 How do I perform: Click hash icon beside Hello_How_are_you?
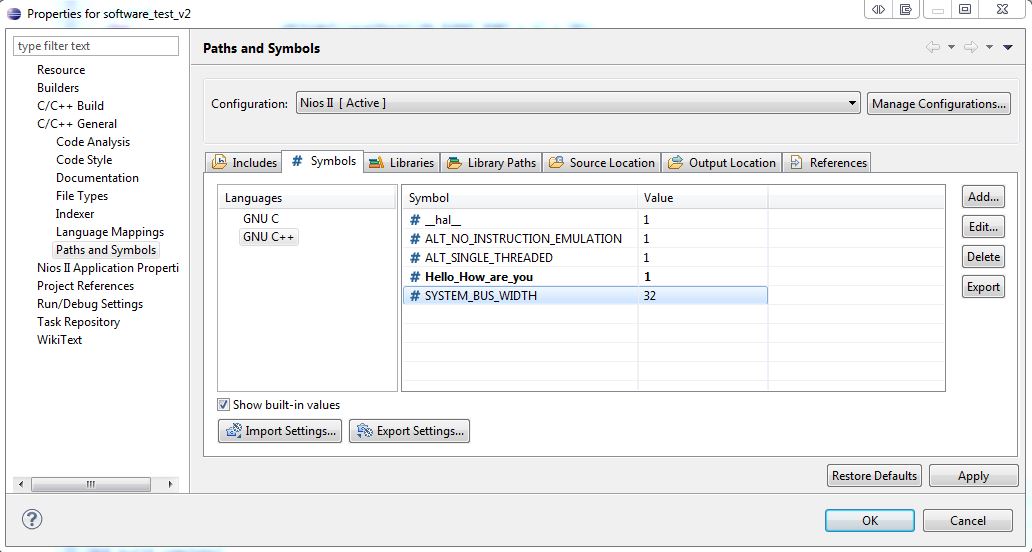(x=415, y=277)
